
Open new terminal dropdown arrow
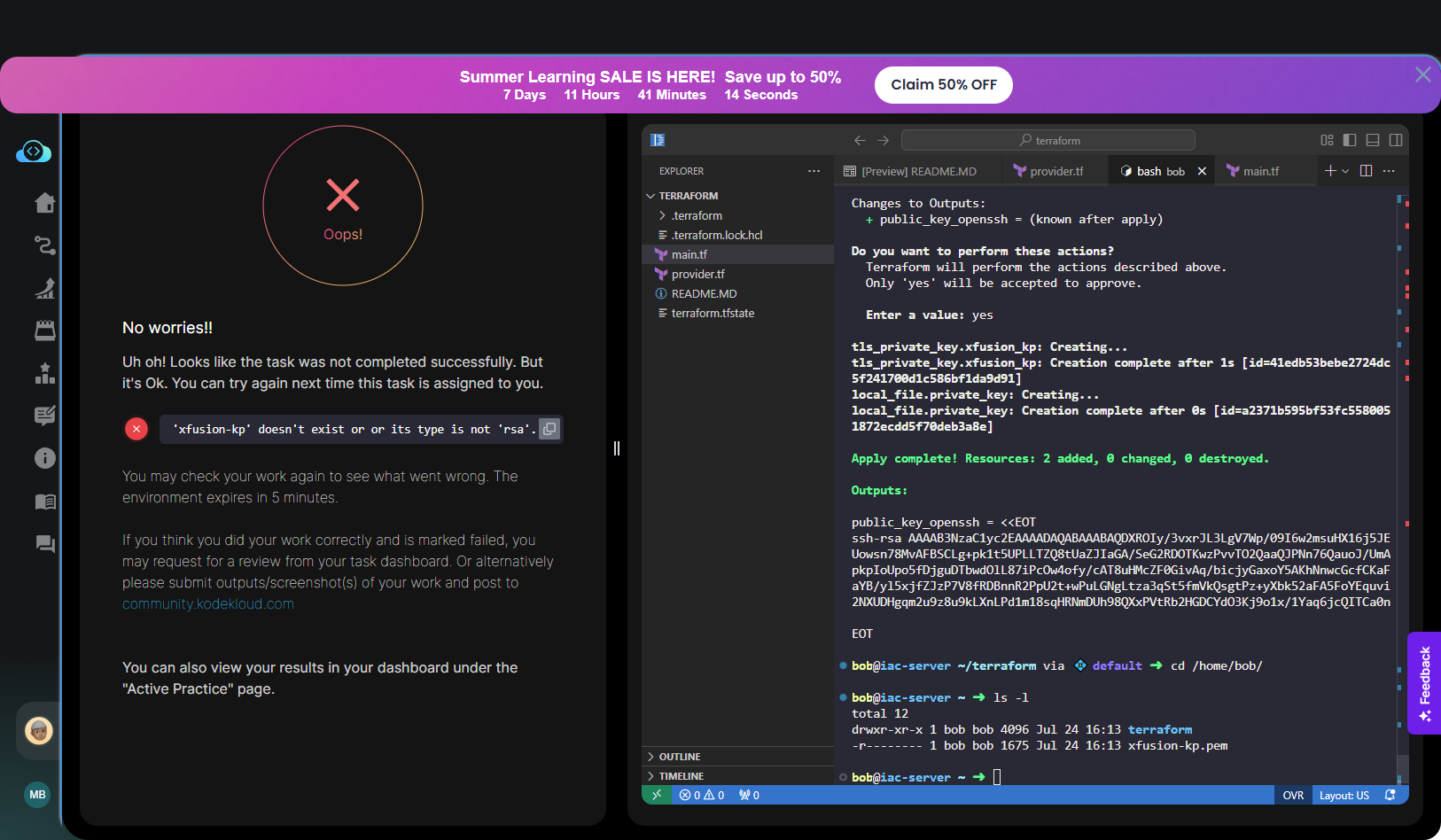pos(1345,171)
